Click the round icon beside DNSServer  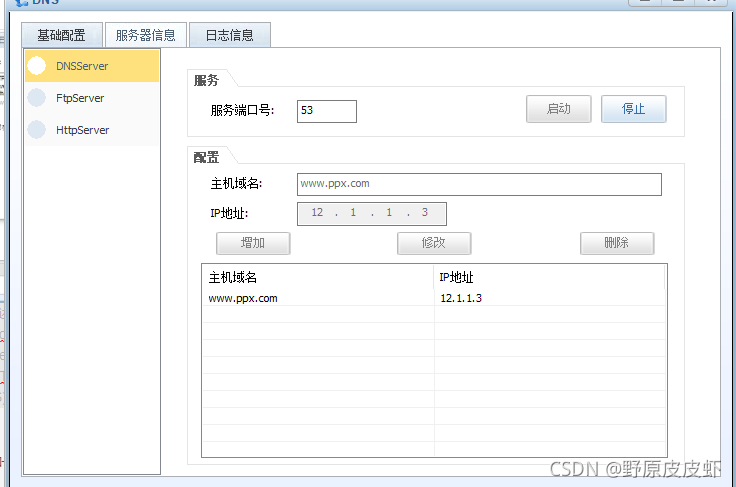point(37,66)
